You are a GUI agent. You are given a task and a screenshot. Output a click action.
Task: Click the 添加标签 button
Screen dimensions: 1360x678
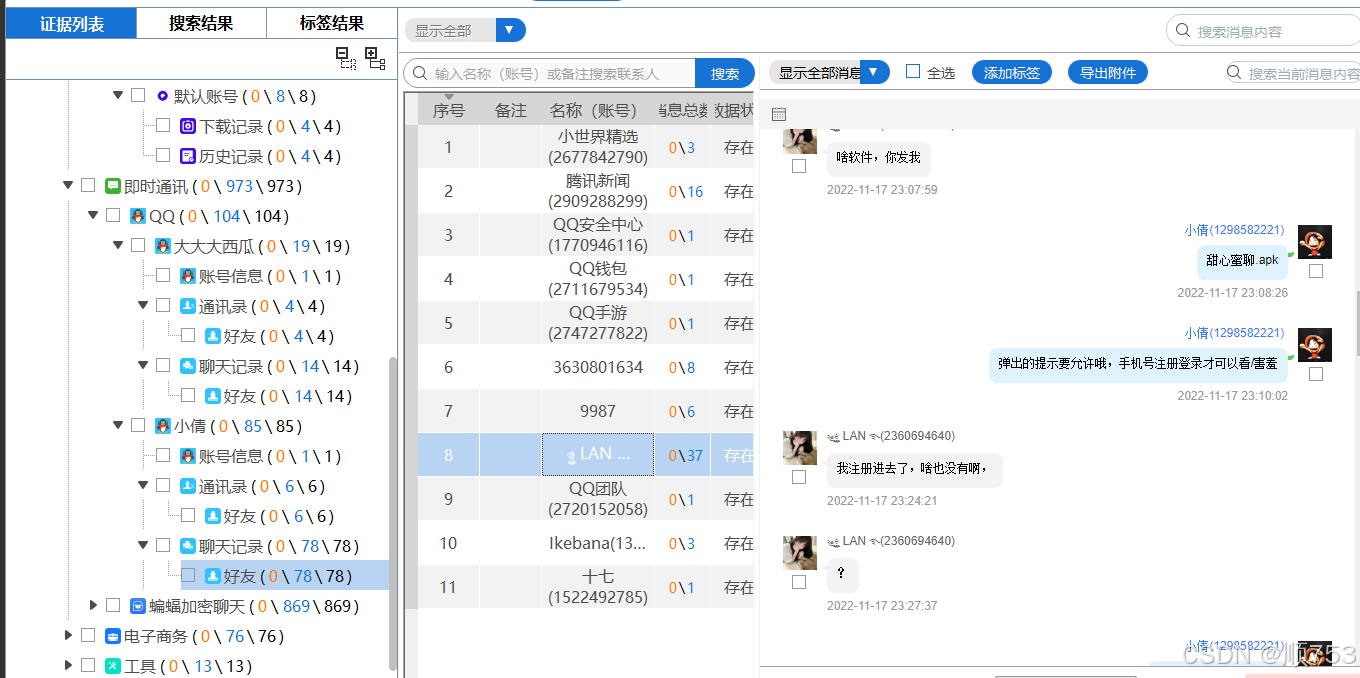coord(1011,71)
